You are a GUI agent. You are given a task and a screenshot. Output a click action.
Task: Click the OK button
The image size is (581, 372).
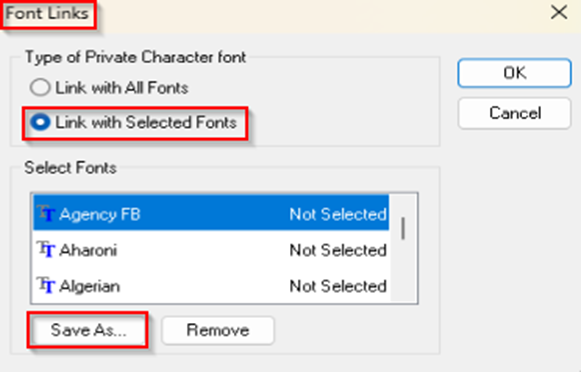(514, 73)
